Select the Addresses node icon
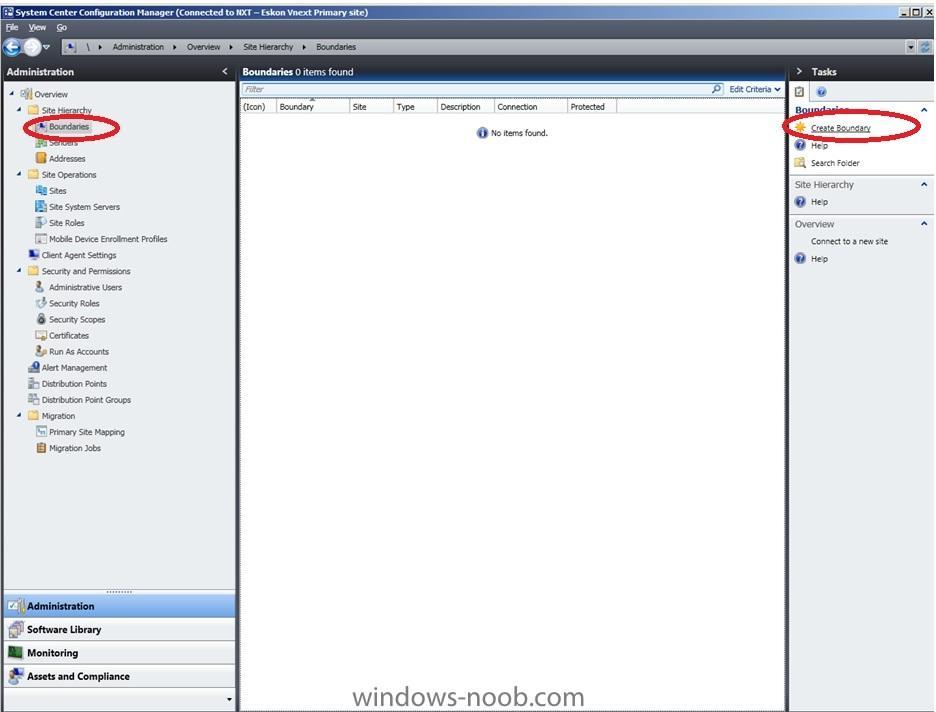 (x=41, y=158)
